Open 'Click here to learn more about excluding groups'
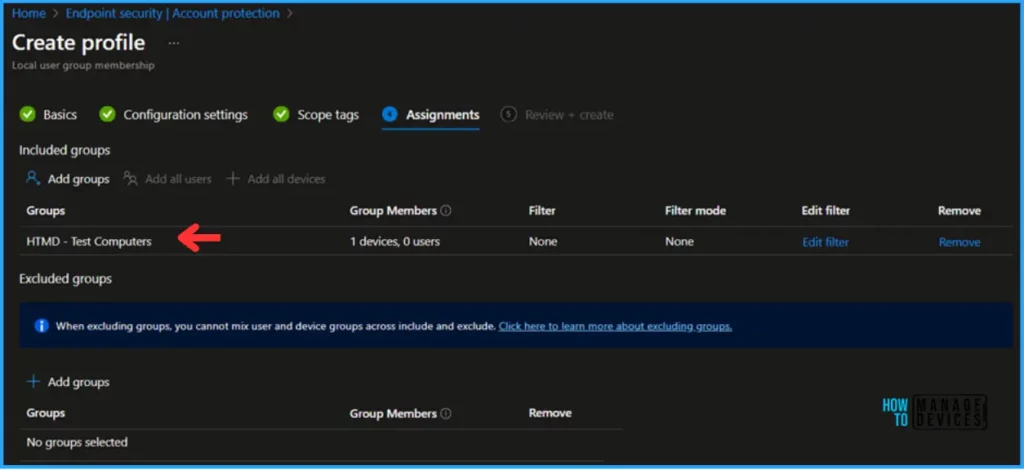The image size is (1024, 470). click(x=615, y=326)
